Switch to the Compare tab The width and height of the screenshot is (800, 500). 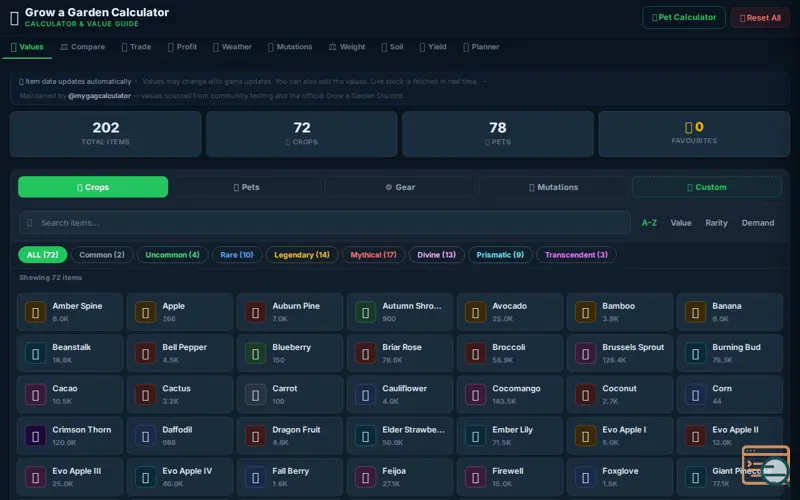click(83, 47)
